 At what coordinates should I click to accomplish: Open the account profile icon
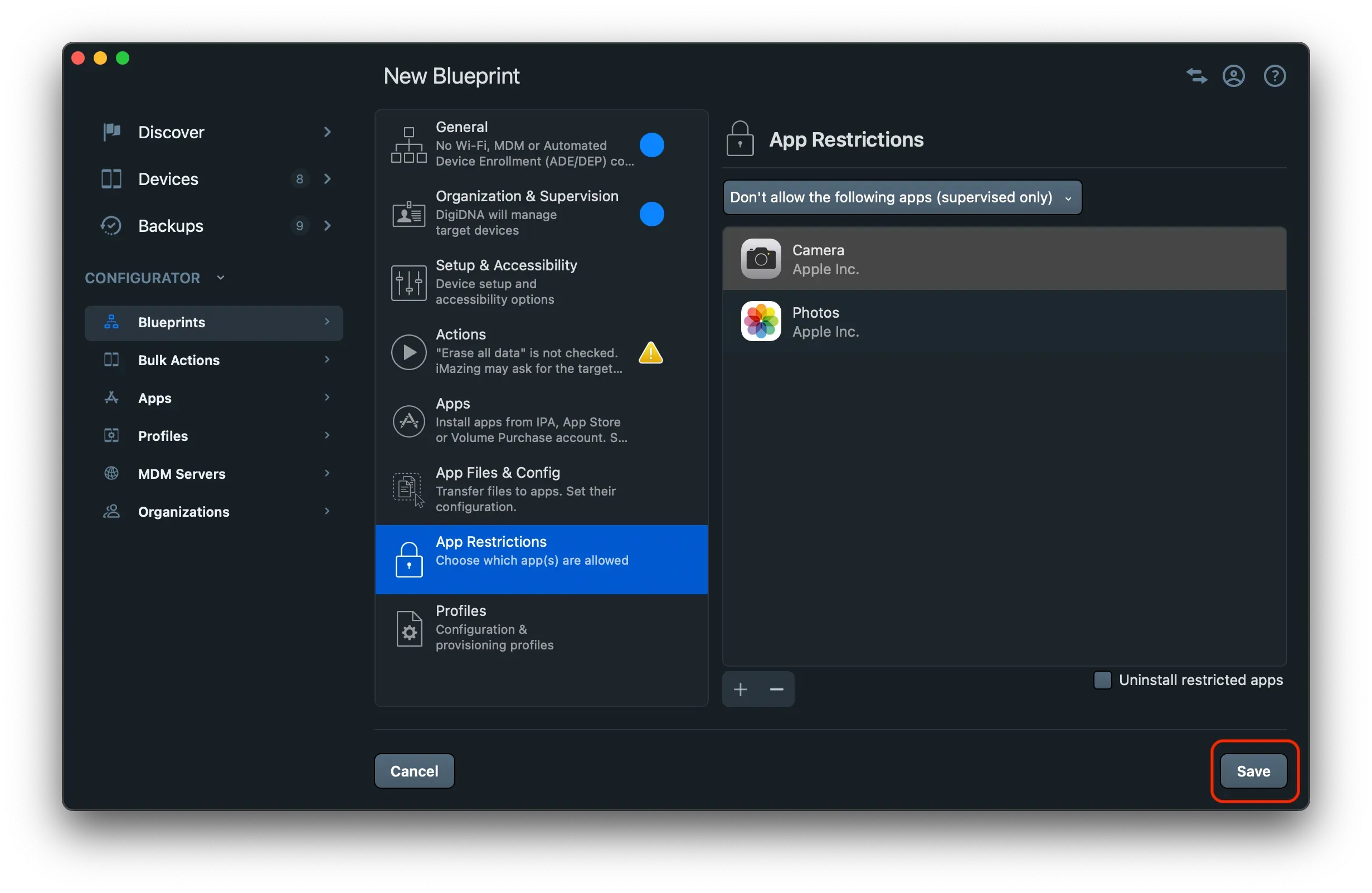click(x=1233, y=76)
